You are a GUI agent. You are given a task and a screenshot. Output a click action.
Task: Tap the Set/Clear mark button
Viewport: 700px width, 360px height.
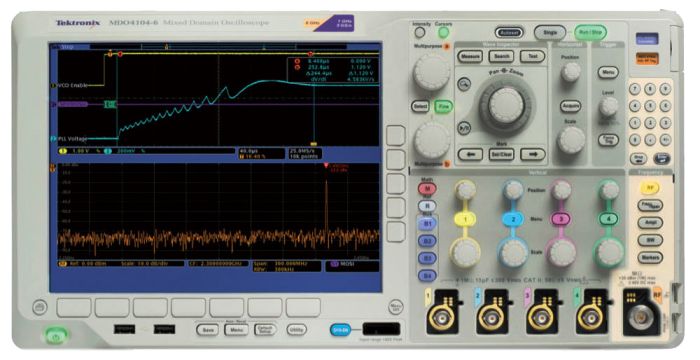[x=501, y=154]
